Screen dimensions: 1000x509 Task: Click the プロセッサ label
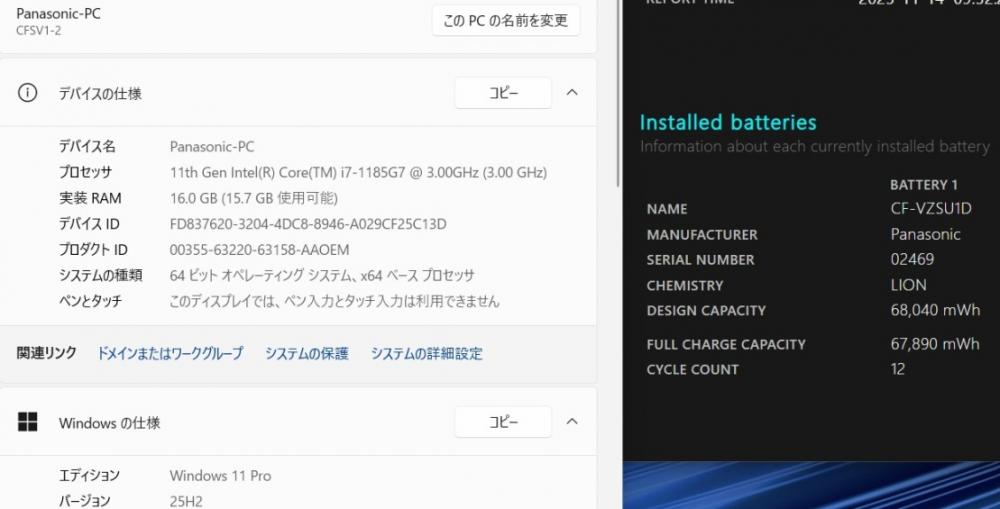(85, 172)
